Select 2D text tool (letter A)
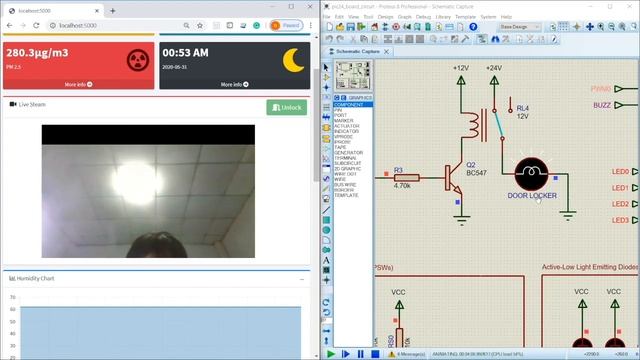640x360 pixels. 326,260
